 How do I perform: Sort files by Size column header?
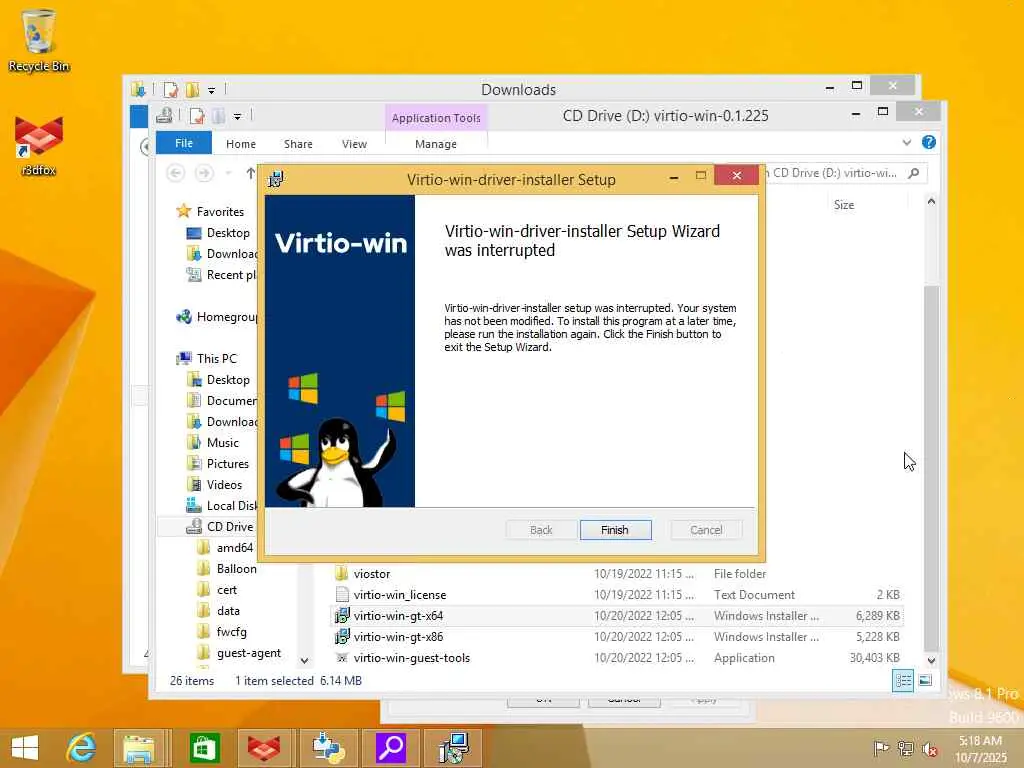[x=844, y=204]
